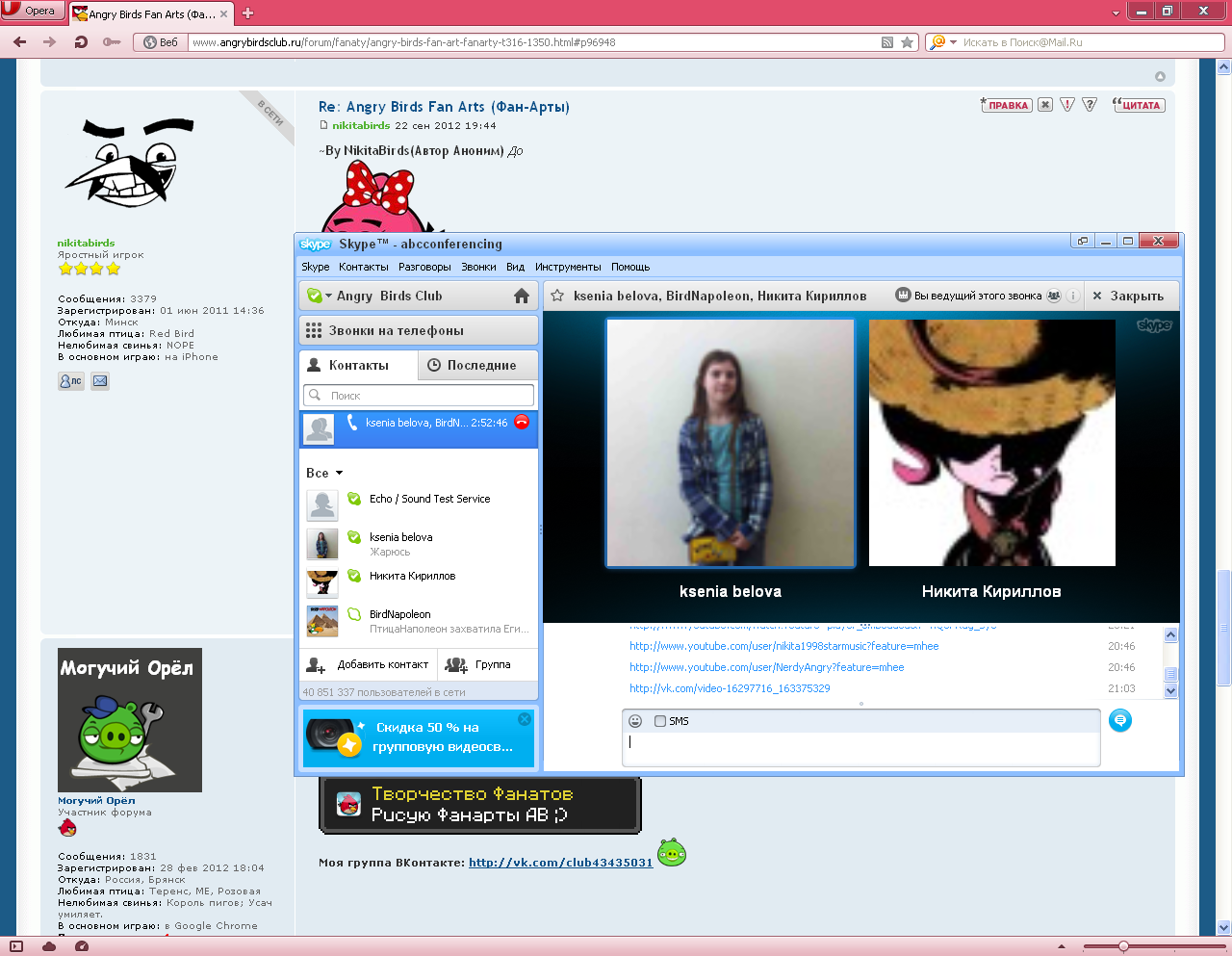Open Opera closed tabs dropdown
This screenshot has width=1232, height=956.
click(1116, 13)
